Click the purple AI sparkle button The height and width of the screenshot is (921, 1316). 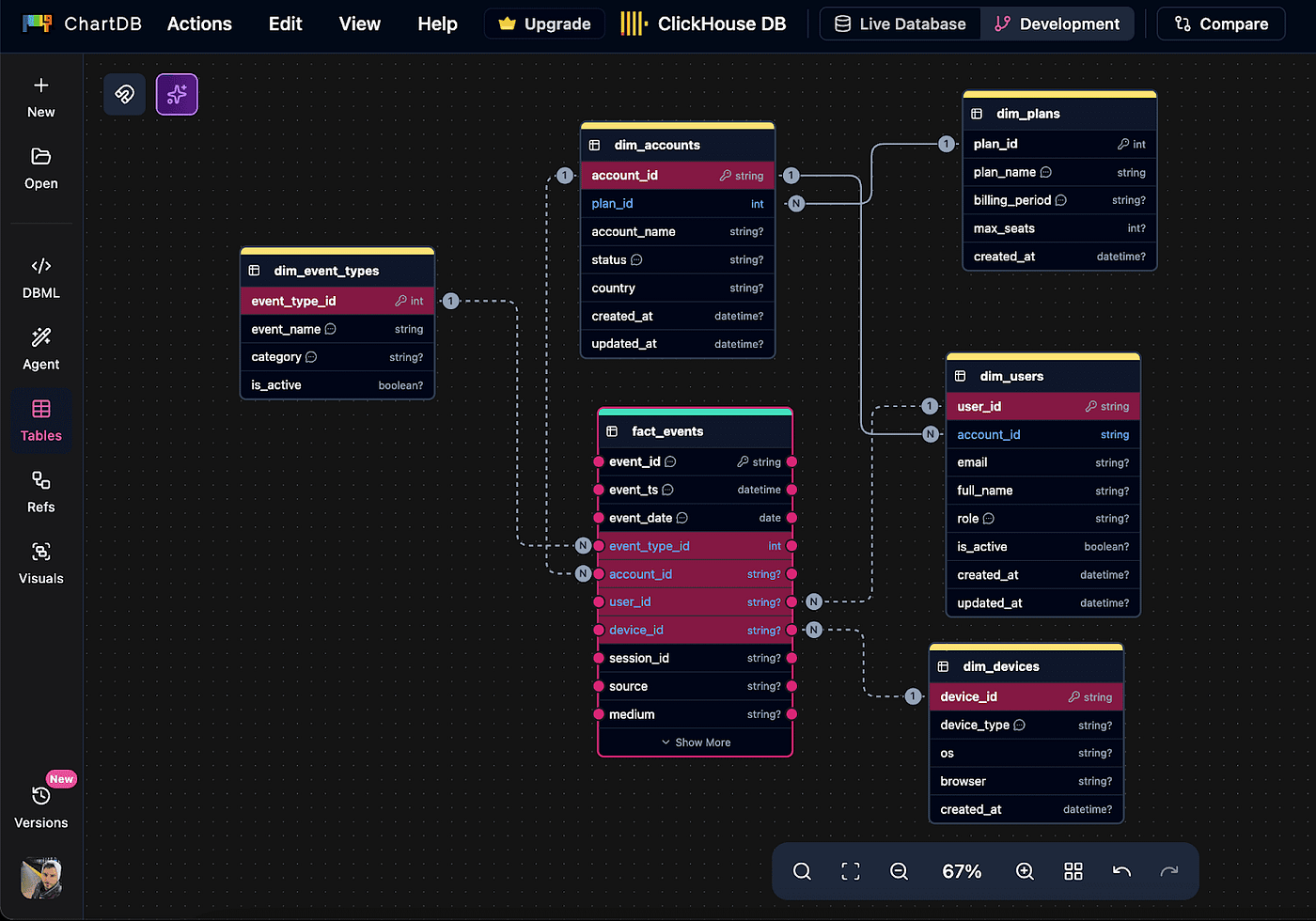[x=177, y=94]
